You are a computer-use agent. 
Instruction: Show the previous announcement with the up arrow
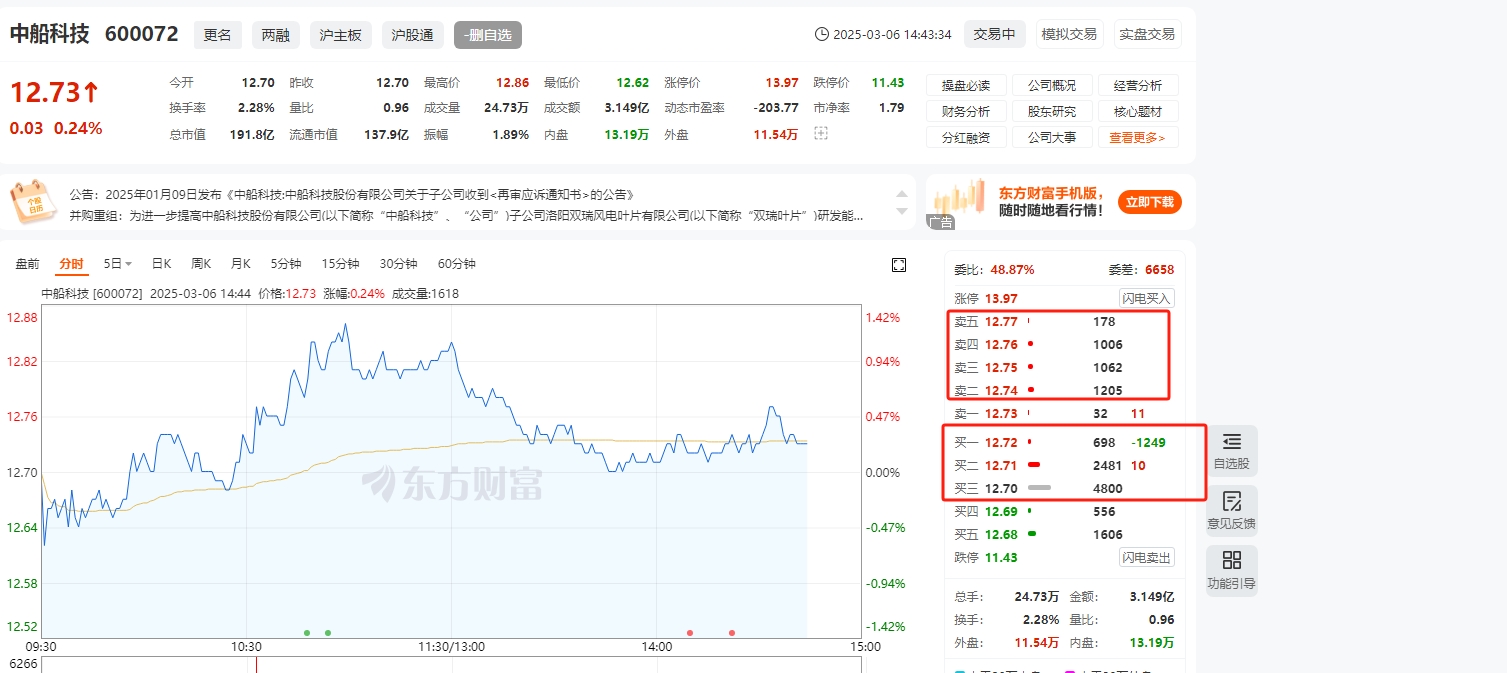[x=904, y=193]
